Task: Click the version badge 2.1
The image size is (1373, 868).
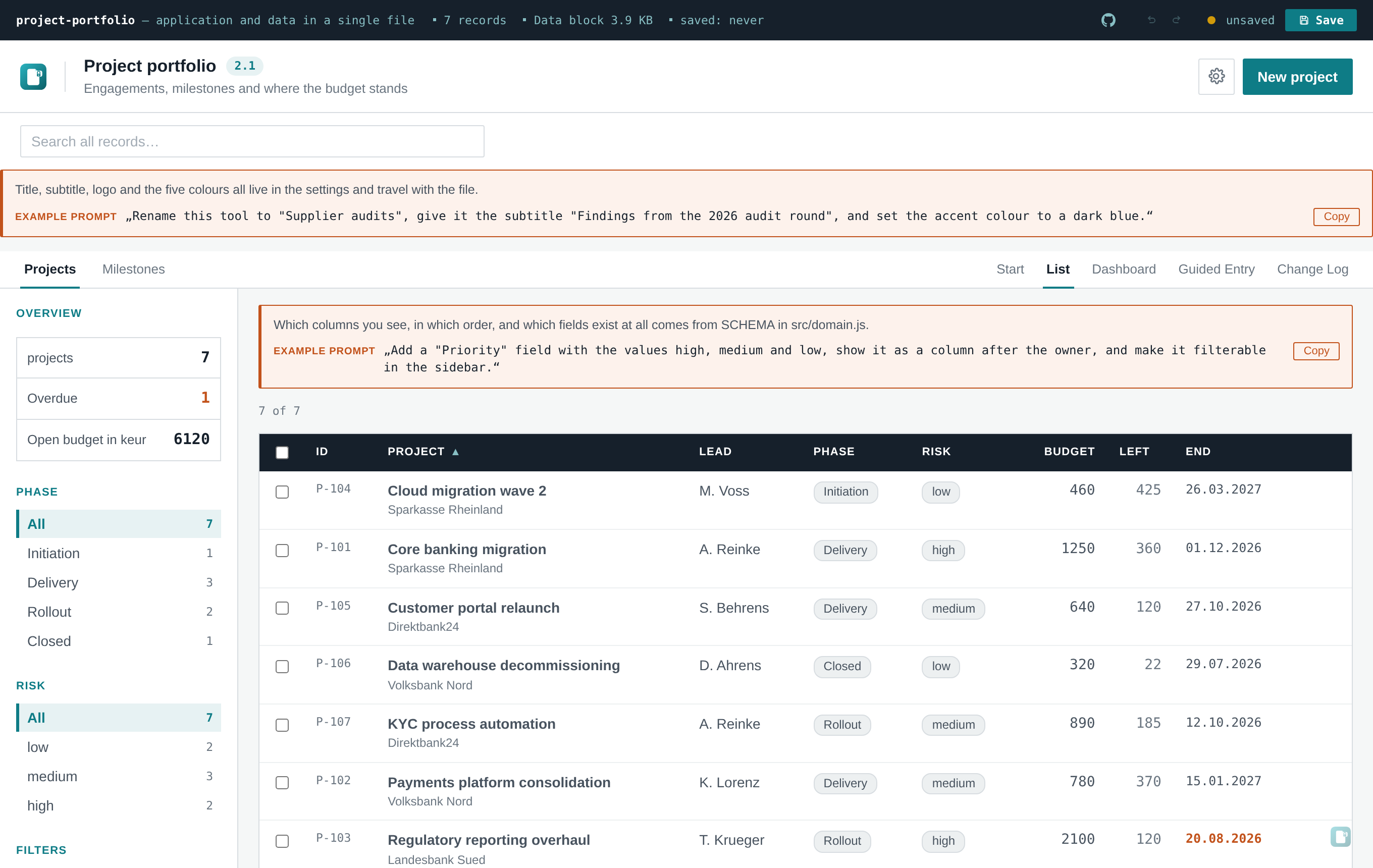Action: tap(245, 66)
